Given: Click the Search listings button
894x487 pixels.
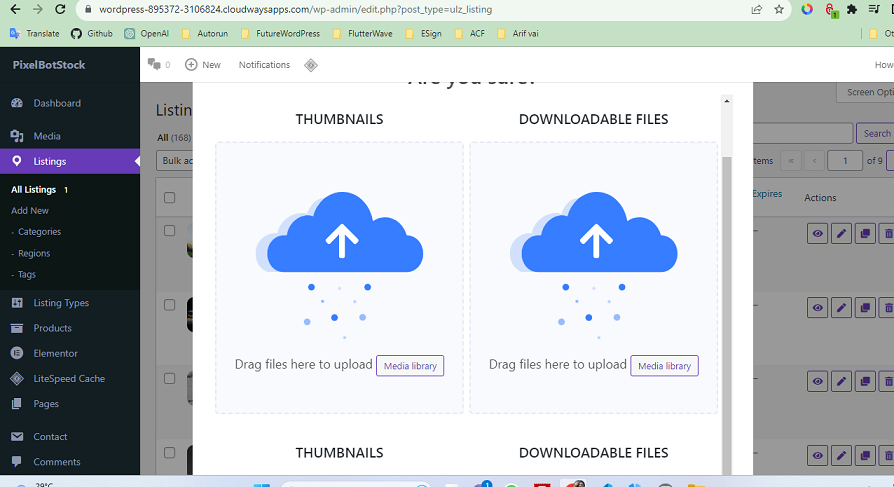Looking at the screenshot, I should click(x=876, y=133).
